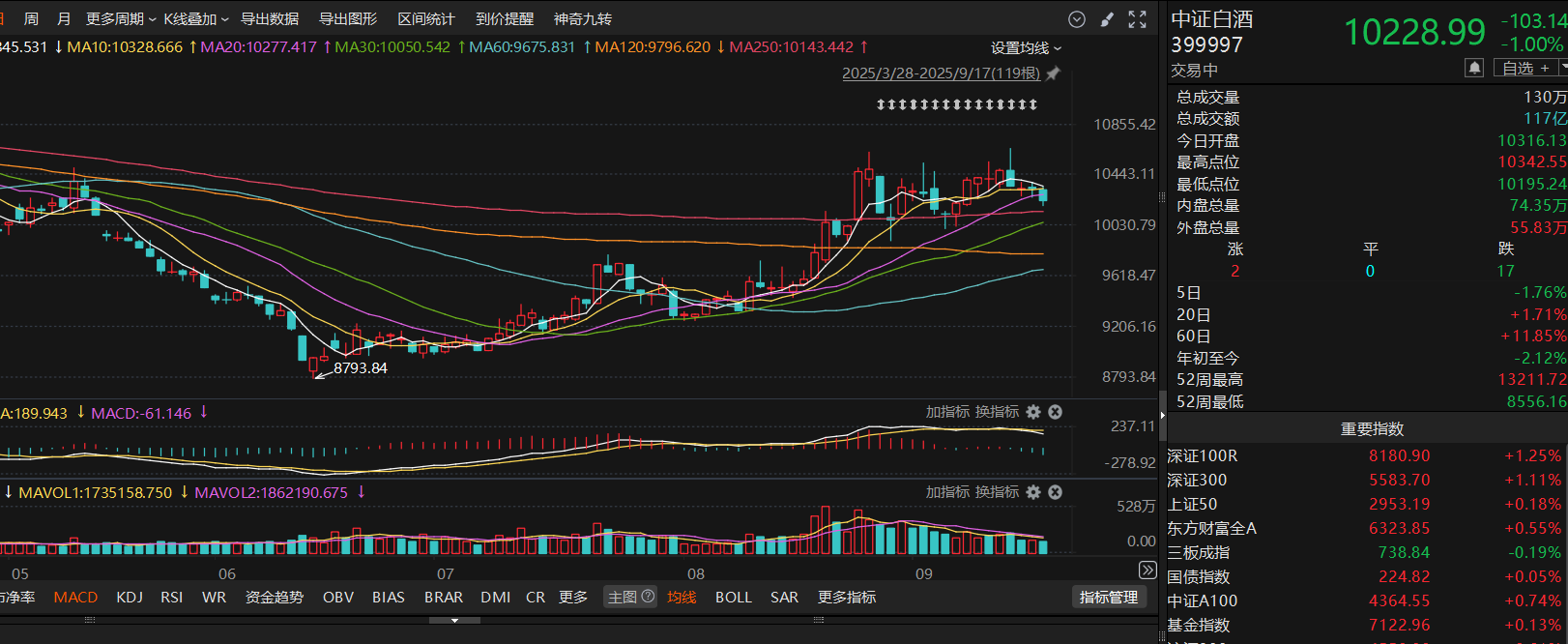The image size is (1568, 644).
Task: Toggle the fullscreen expand icon
Action: [1138, 19]
